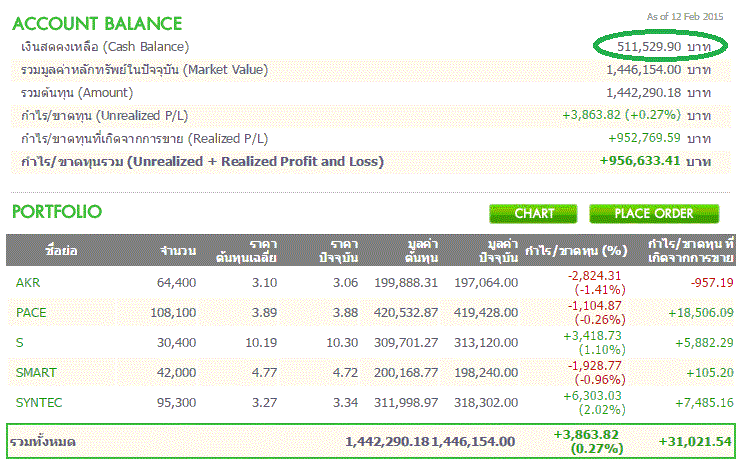Click the Realized P/L value +952,769.59
Viewport: 736px width, 472px height.
tap(644, 138)
